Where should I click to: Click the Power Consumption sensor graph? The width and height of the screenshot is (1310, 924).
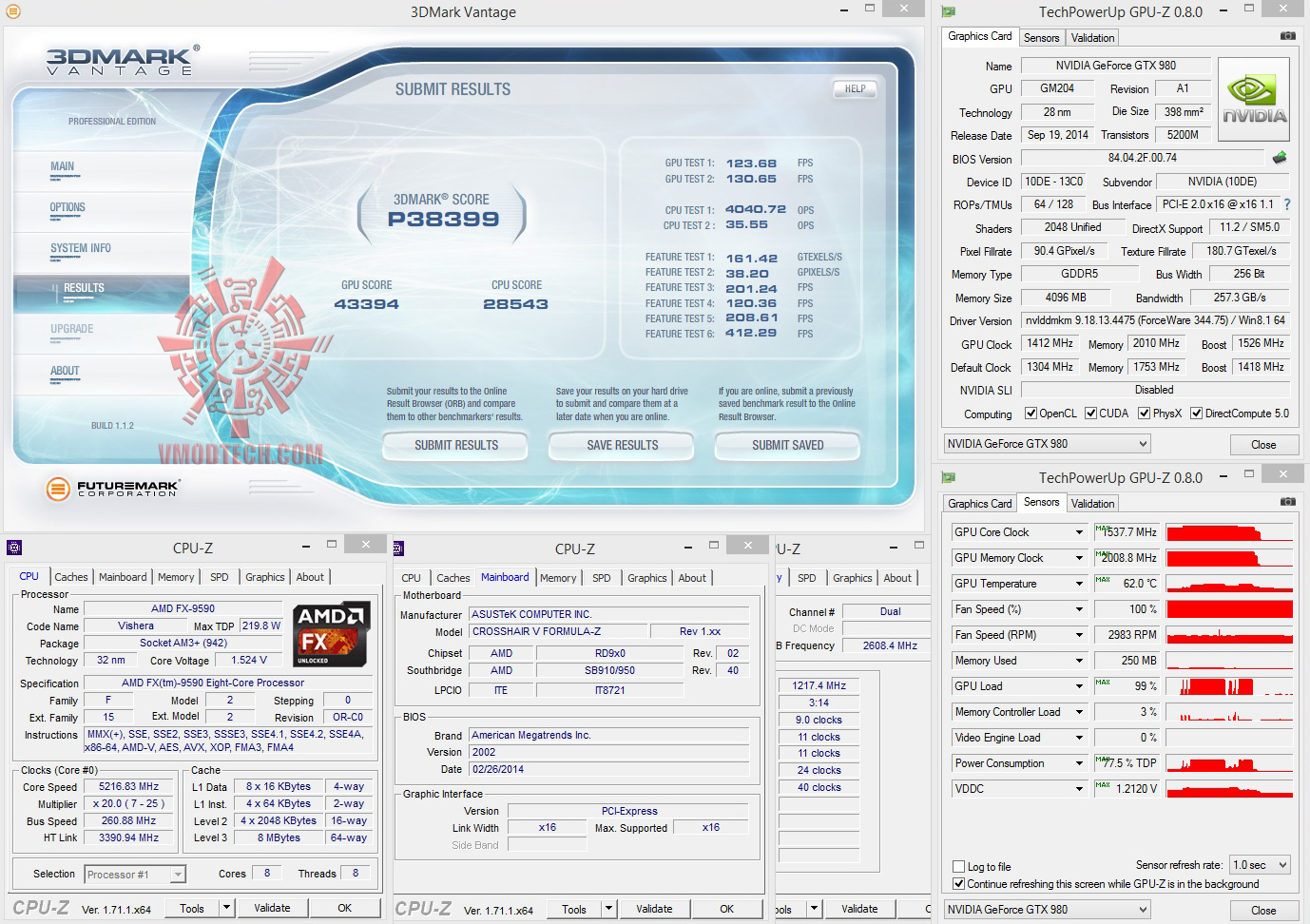(x=1229, y=763)
